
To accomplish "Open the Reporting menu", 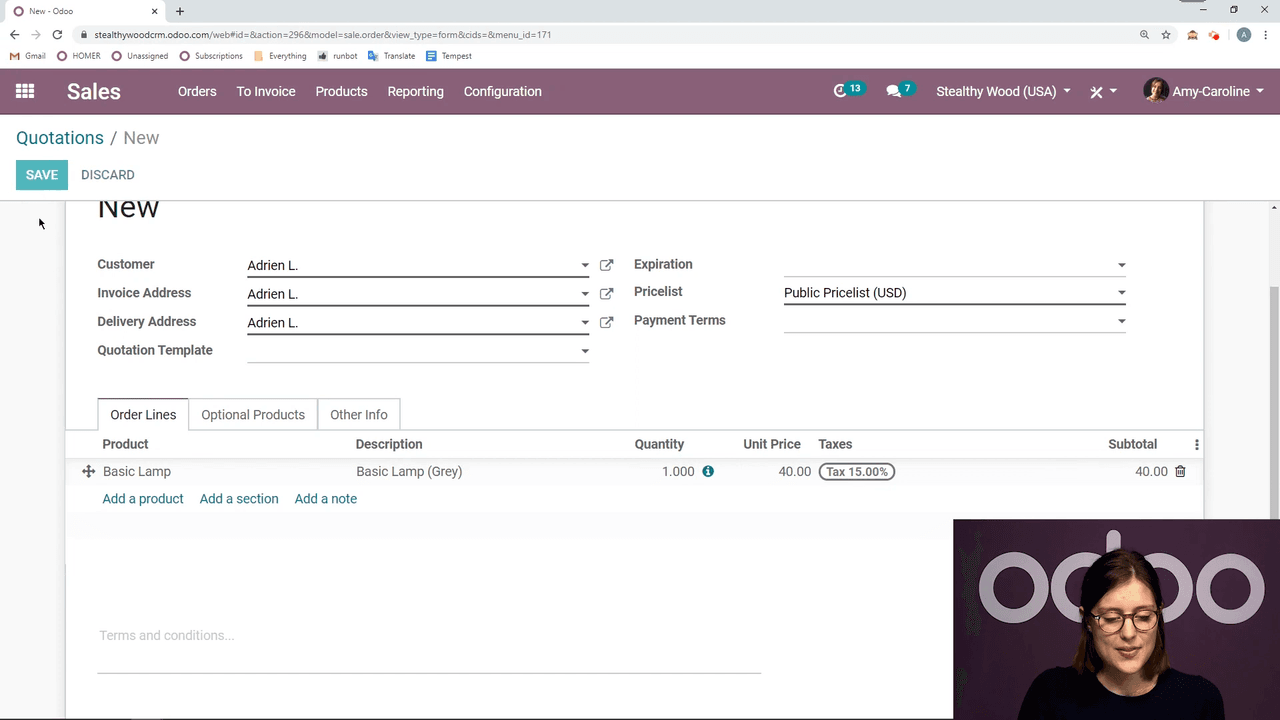I will coord(415,91).
